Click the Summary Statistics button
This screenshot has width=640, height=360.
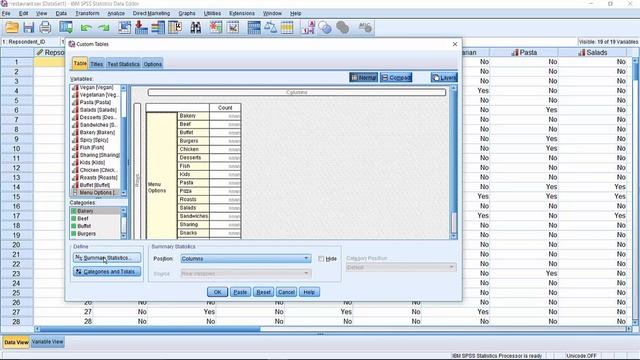point(107,258)
